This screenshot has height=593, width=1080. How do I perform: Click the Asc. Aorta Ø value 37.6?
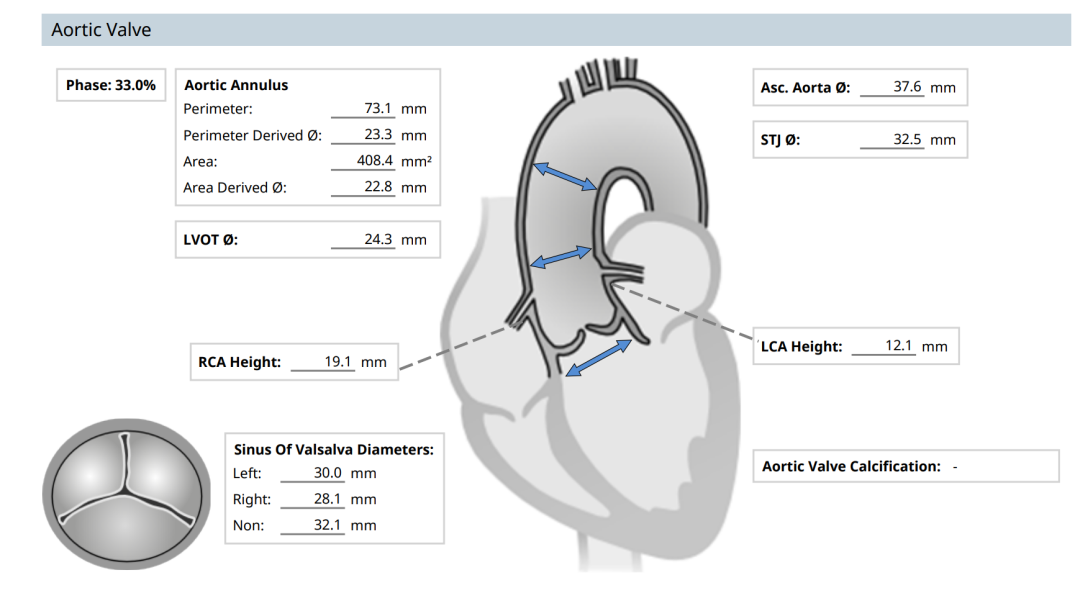[x=892, y=87]
